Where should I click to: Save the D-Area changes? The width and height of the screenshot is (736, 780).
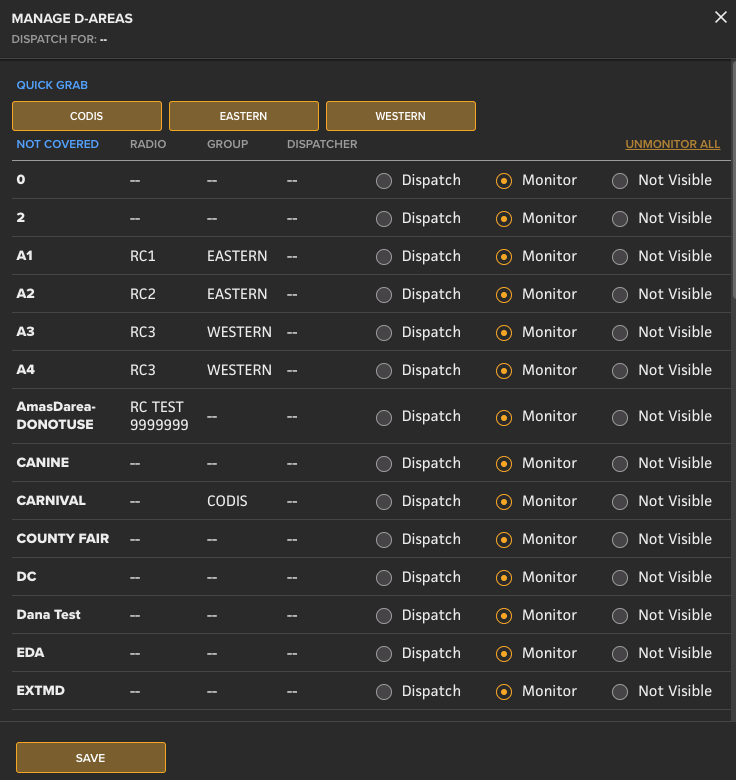91,758
